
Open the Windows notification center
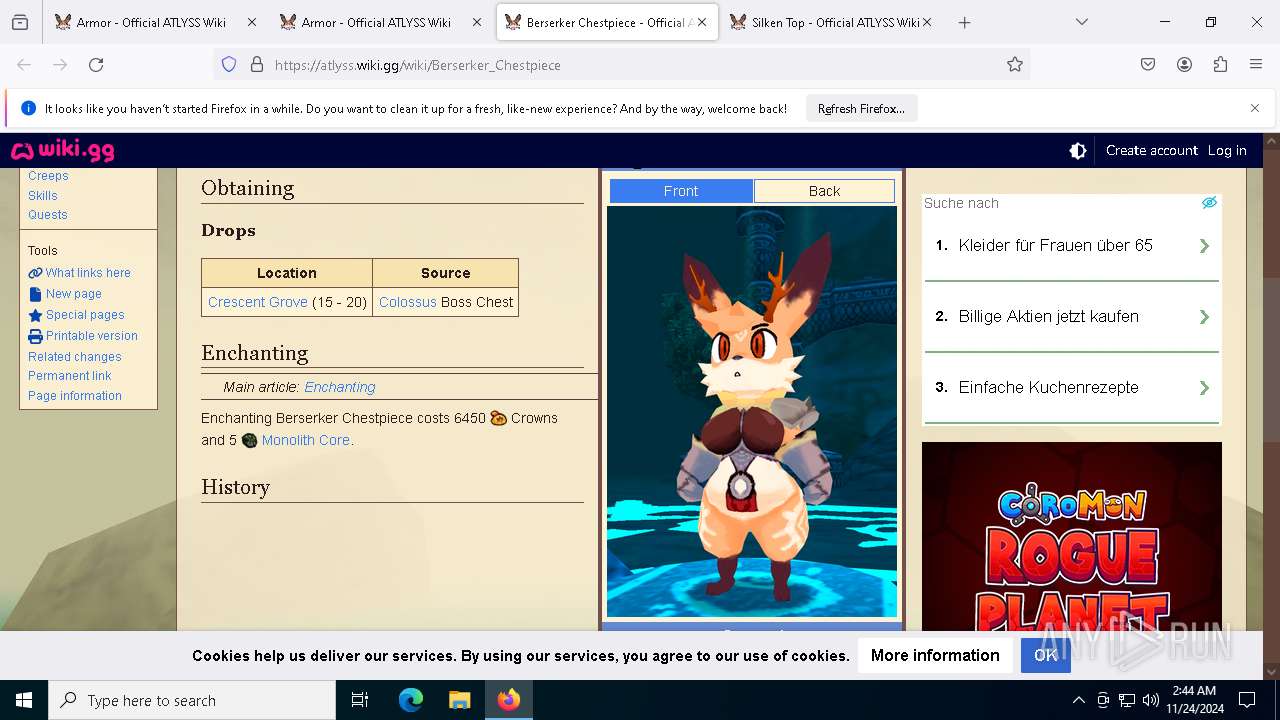pos(1247,700)
